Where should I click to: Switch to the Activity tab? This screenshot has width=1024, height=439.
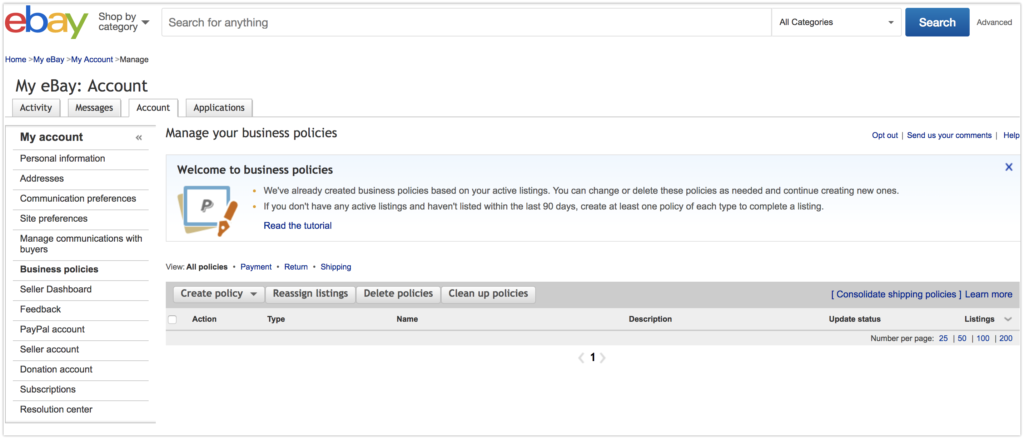coord(36,108)
